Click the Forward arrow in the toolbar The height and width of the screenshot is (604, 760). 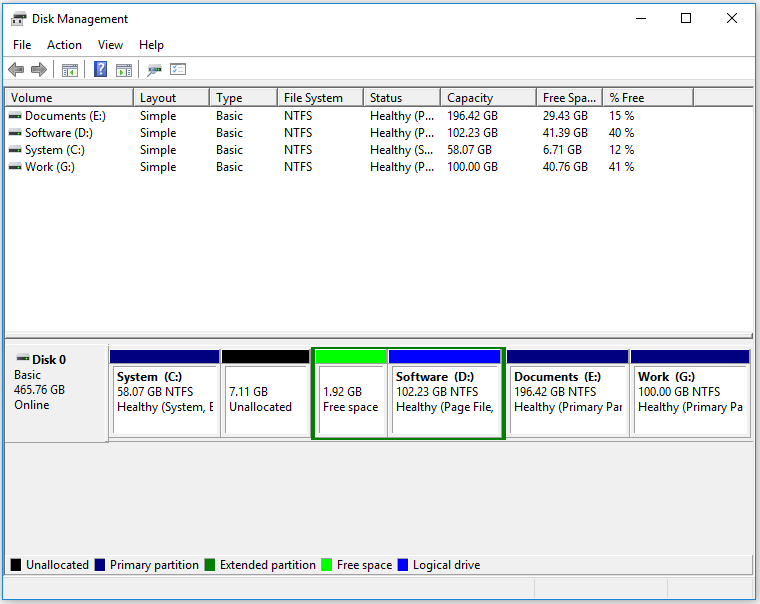(39, 70)
